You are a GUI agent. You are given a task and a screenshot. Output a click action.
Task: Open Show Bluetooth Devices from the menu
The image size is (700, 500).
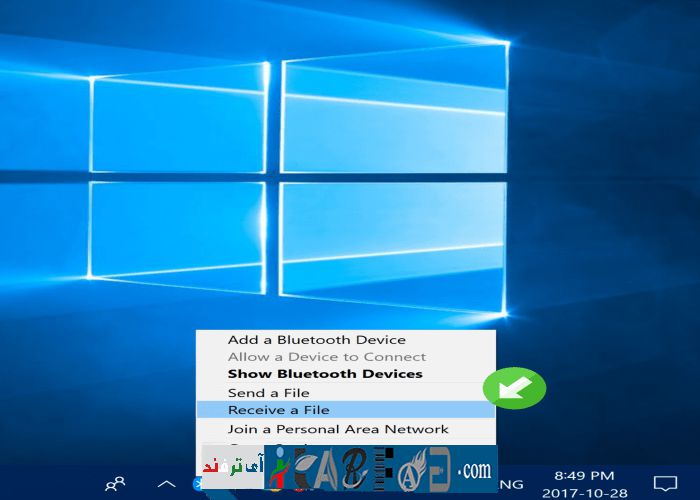point(324,374)
